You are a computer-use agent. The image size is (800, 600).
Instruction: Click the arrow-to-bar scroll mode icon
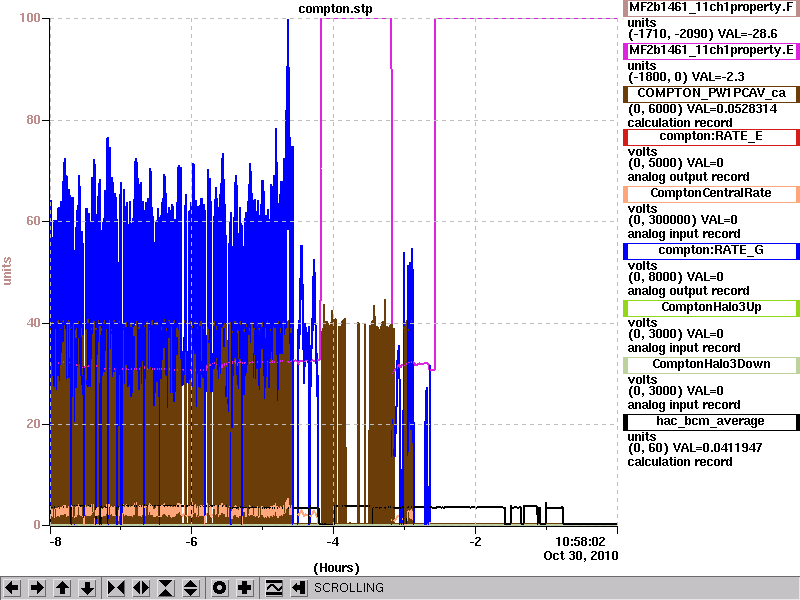coord(299,588)
